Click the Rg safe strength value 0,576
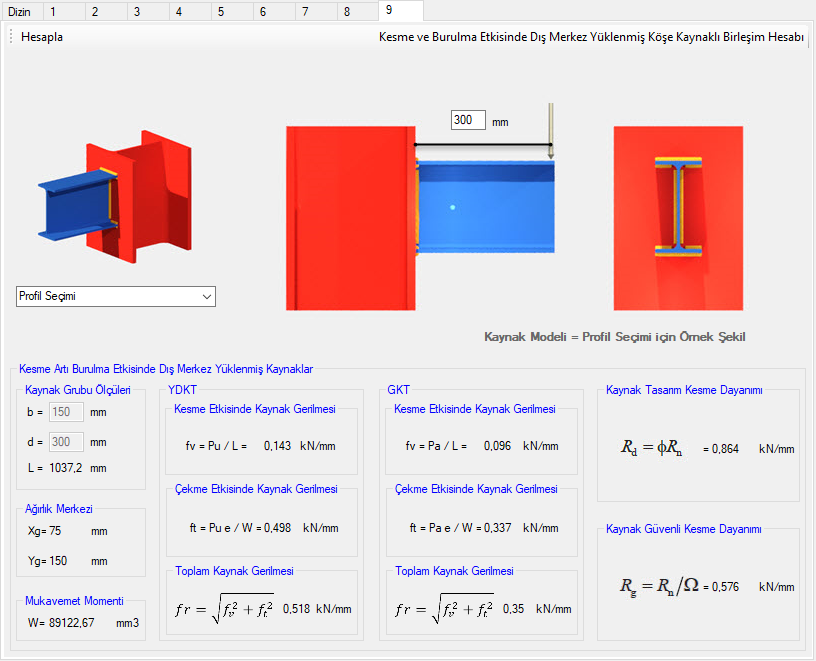Screen dimensions: 816x661 (x=725, y=587)
